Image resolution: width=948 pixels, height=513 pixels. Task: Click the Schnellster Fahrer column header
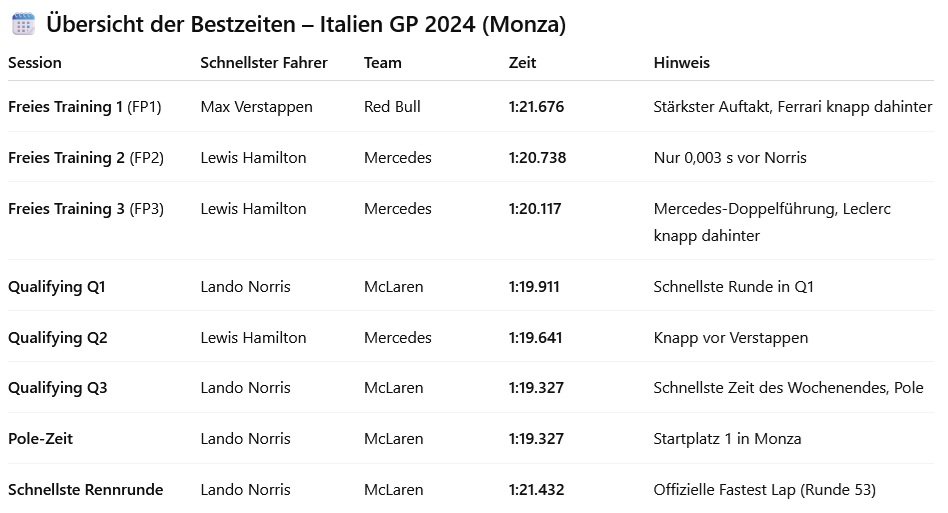pyautogui.click(x=264, y=62)
